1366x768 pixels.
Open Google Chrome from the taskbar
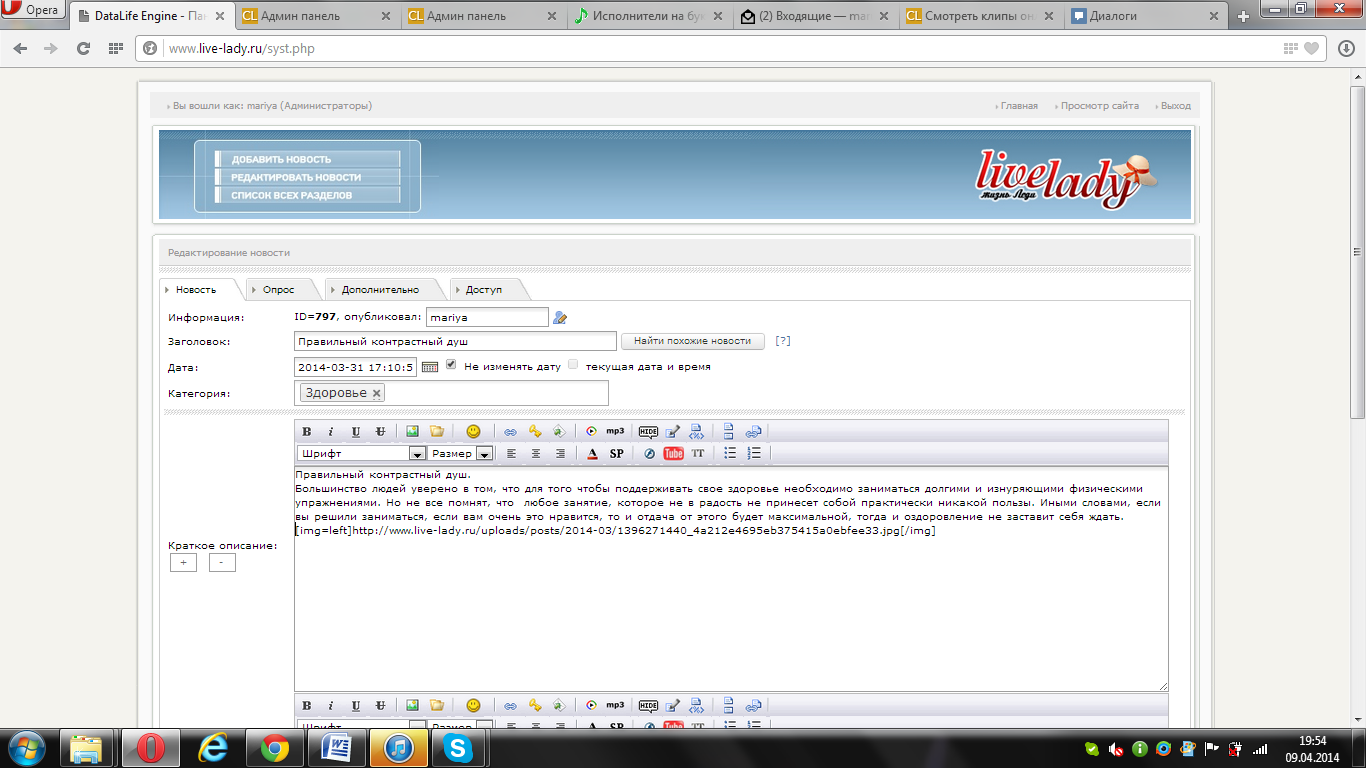click(275, 748)
